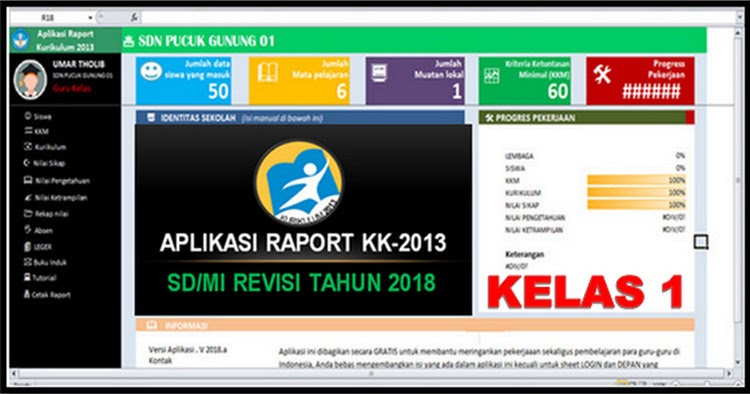Viewport: 750px width, 394px height.
Task: Click the NILAI KETRAMPILAN progress label
Action: pos(534,230)
